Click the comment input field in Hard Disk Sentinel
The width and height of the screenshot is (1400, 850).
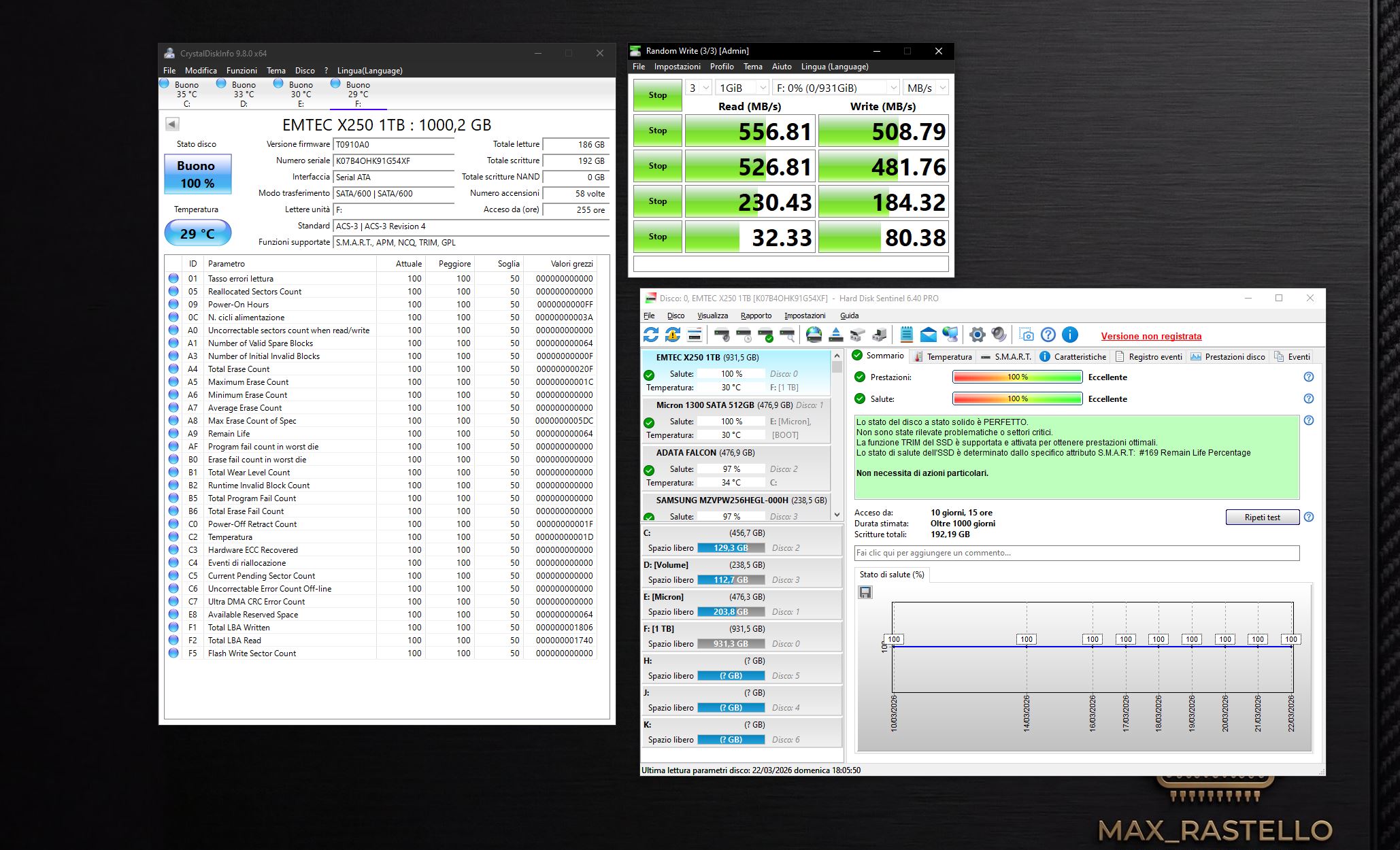tap(1076, 553)
